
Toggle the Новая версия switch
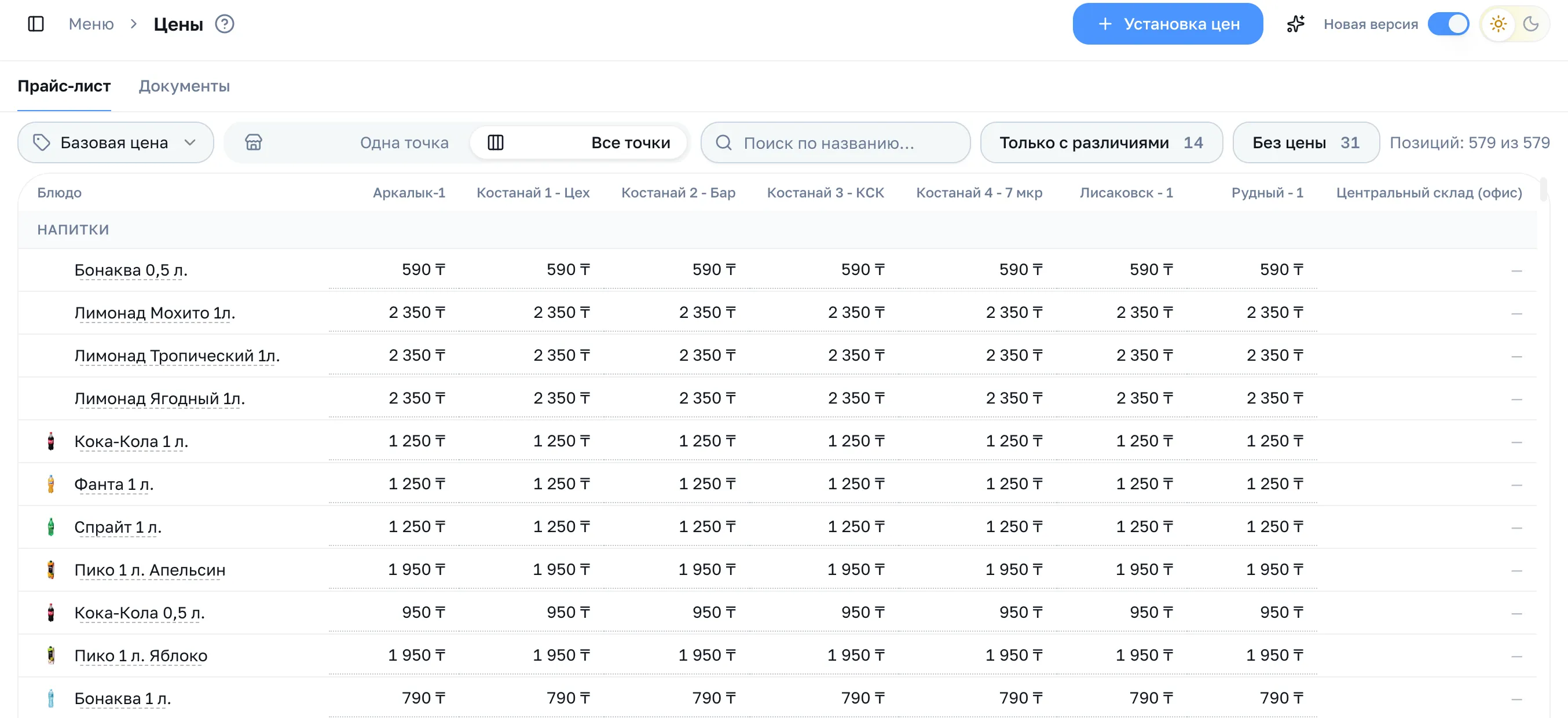tap(1448, 24)
